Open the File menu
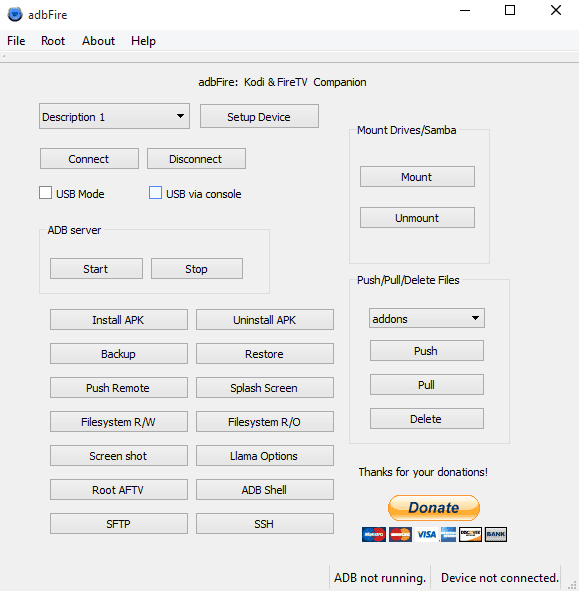579x591 pixels. pos(16,41)
